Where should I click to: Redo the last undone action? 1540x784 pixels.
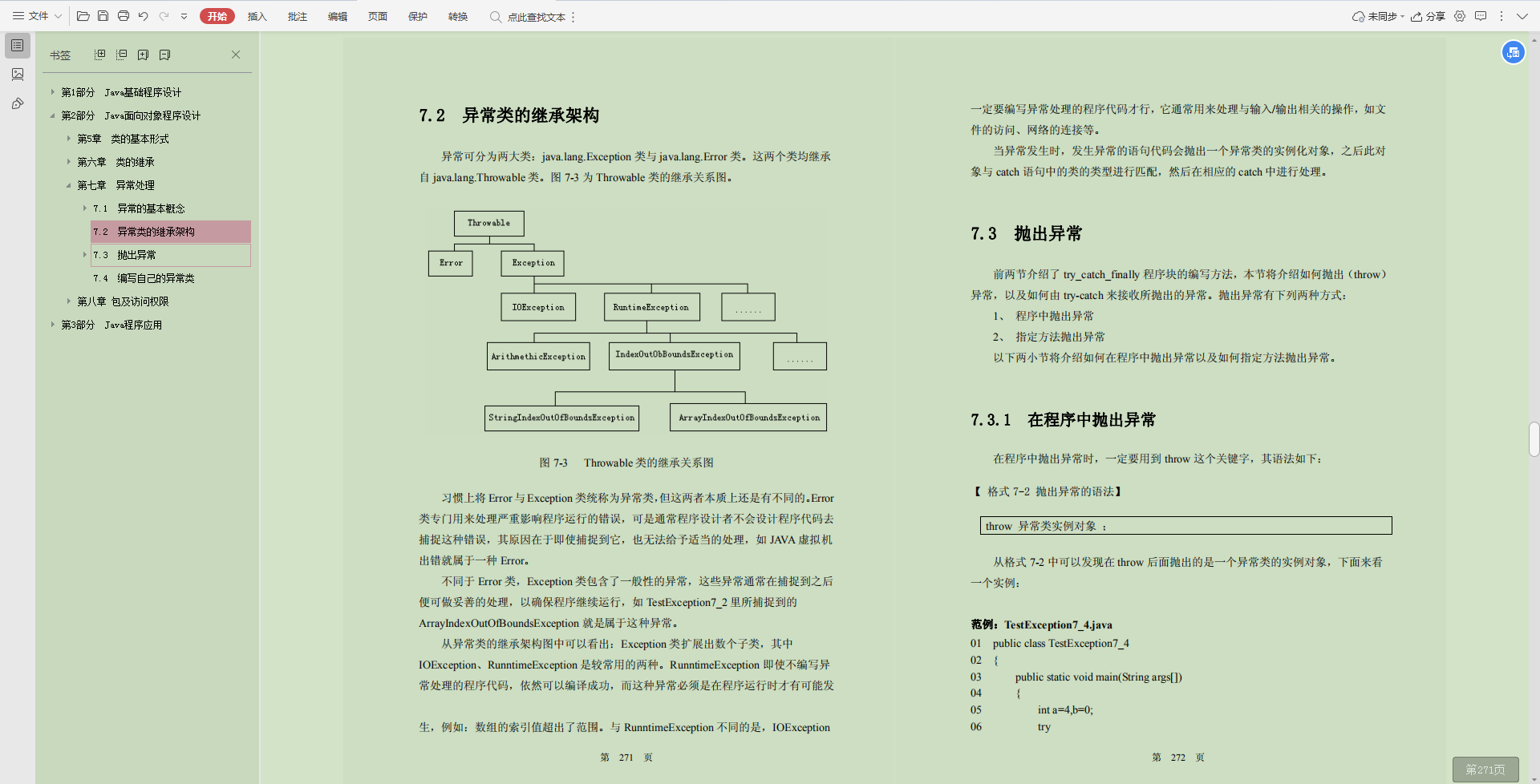tap(164, 16)
